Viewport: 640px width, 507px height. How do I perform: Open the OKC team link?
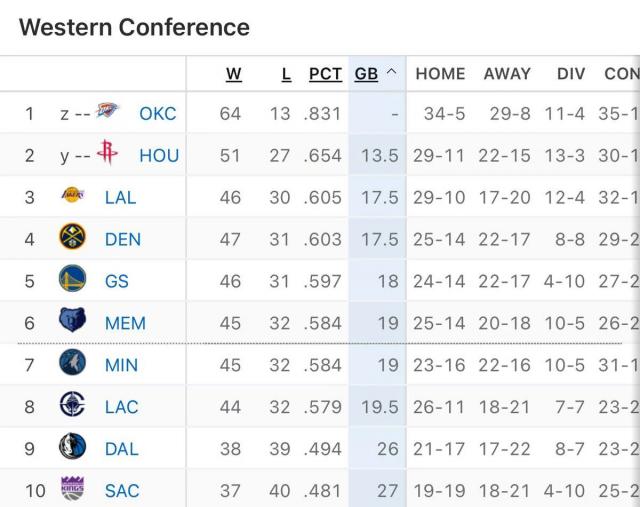click(158, 113)
